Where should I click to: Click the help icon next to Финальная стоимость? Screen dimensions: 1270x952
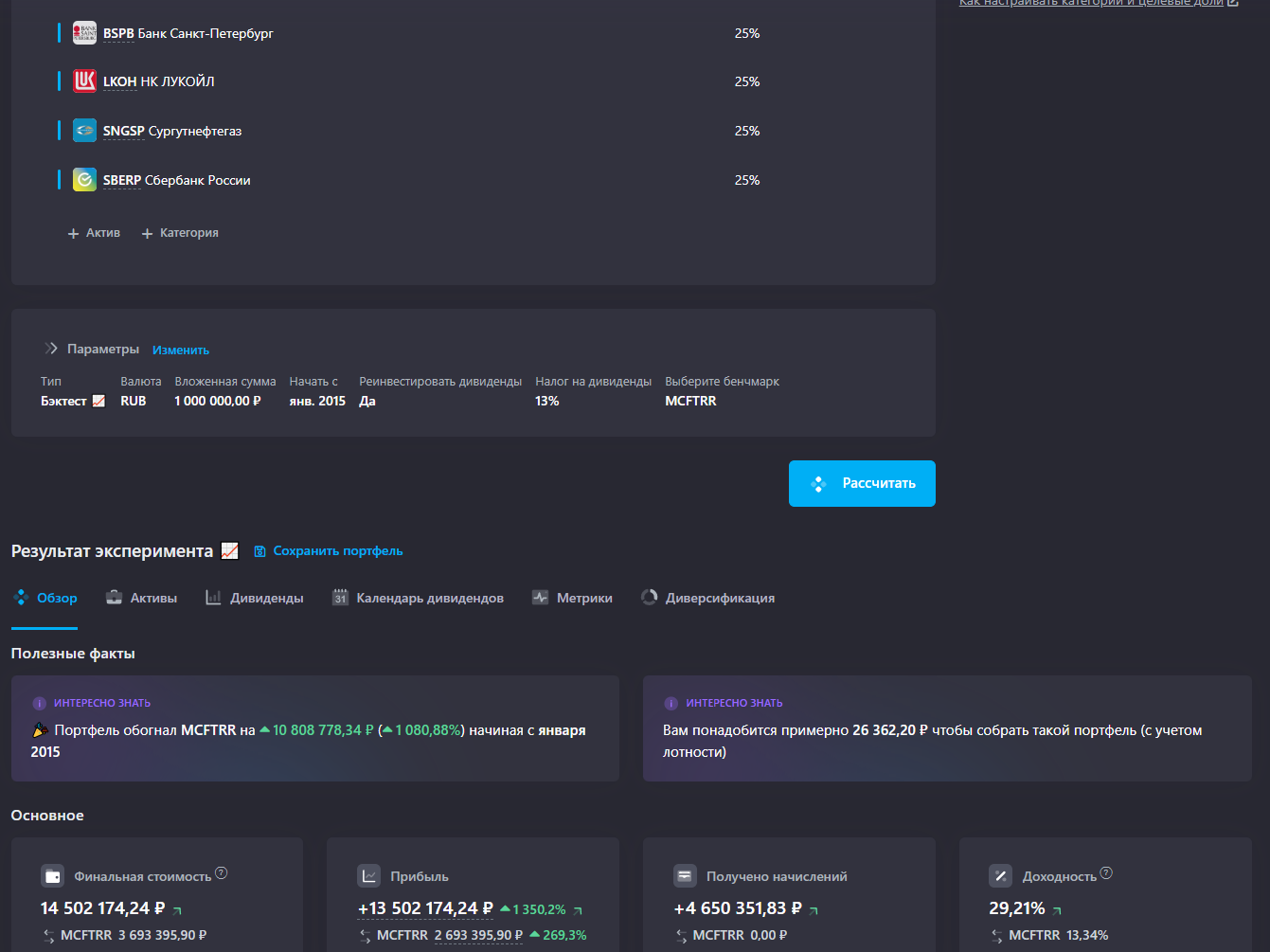coord(222,872)
